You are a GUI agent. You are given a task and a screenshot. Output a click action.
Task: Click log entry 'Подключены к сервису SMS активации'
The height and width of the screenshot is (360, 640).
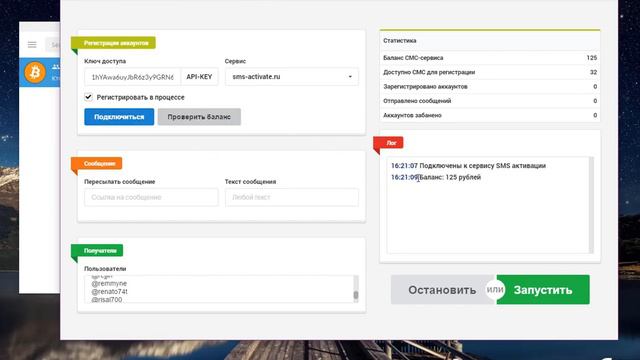click(x=482, y=166)
